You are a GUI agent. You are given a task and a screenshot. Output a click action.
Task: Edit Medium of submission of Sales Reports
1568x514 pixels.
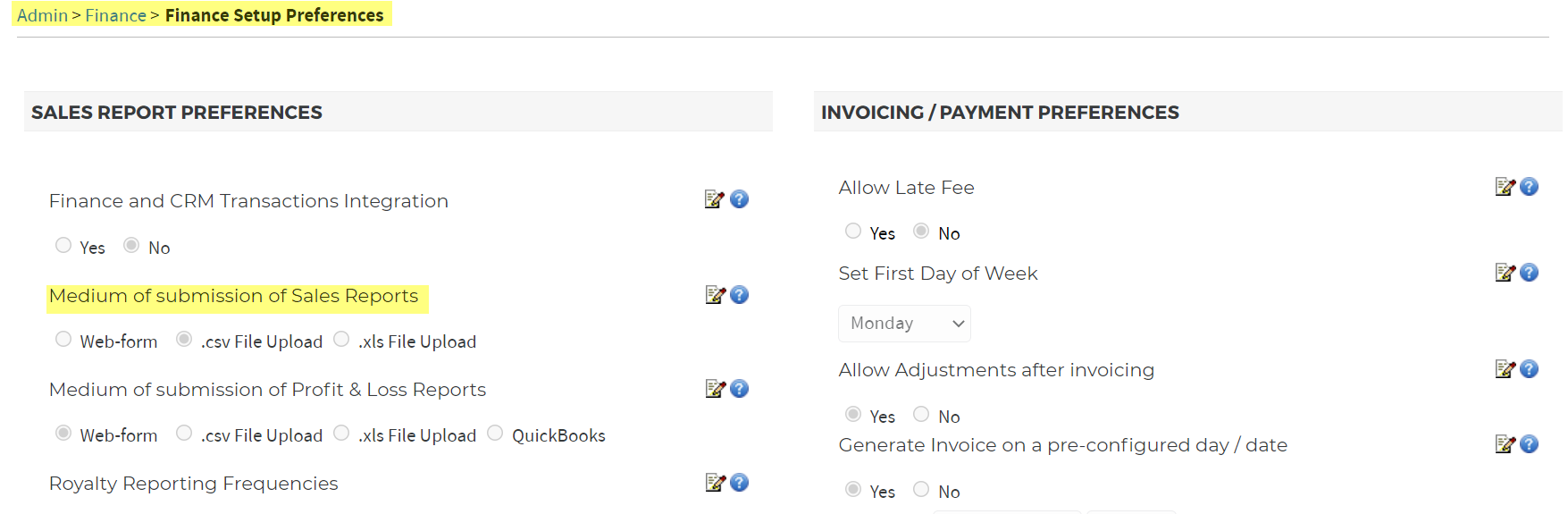(715, 295)
